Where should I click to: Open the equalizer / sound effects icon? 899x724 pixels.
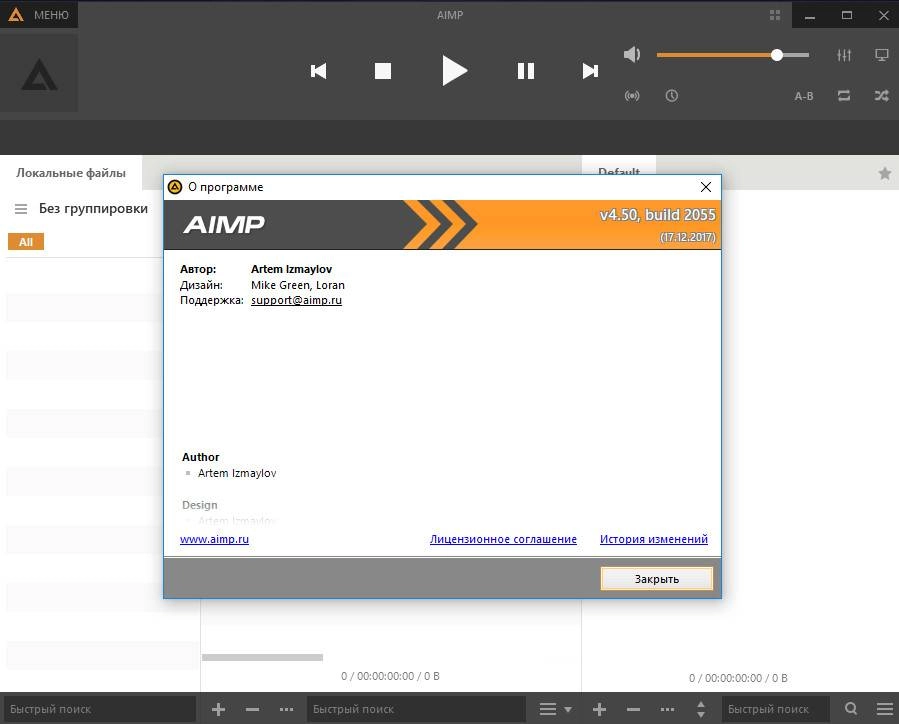click(844, 55)
